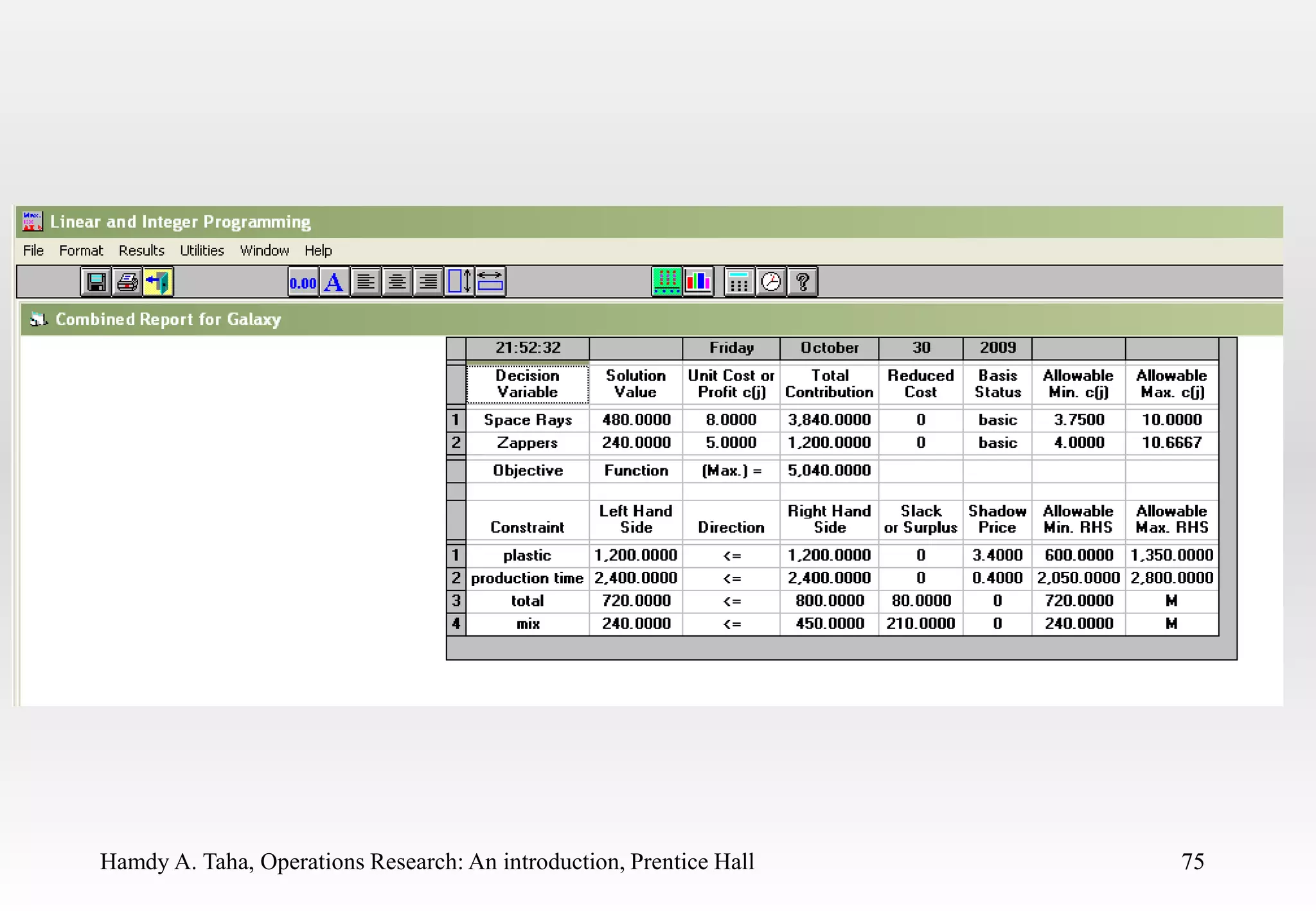
Task: Click the Combined Report window icon
Action: (x=39, y=319)
